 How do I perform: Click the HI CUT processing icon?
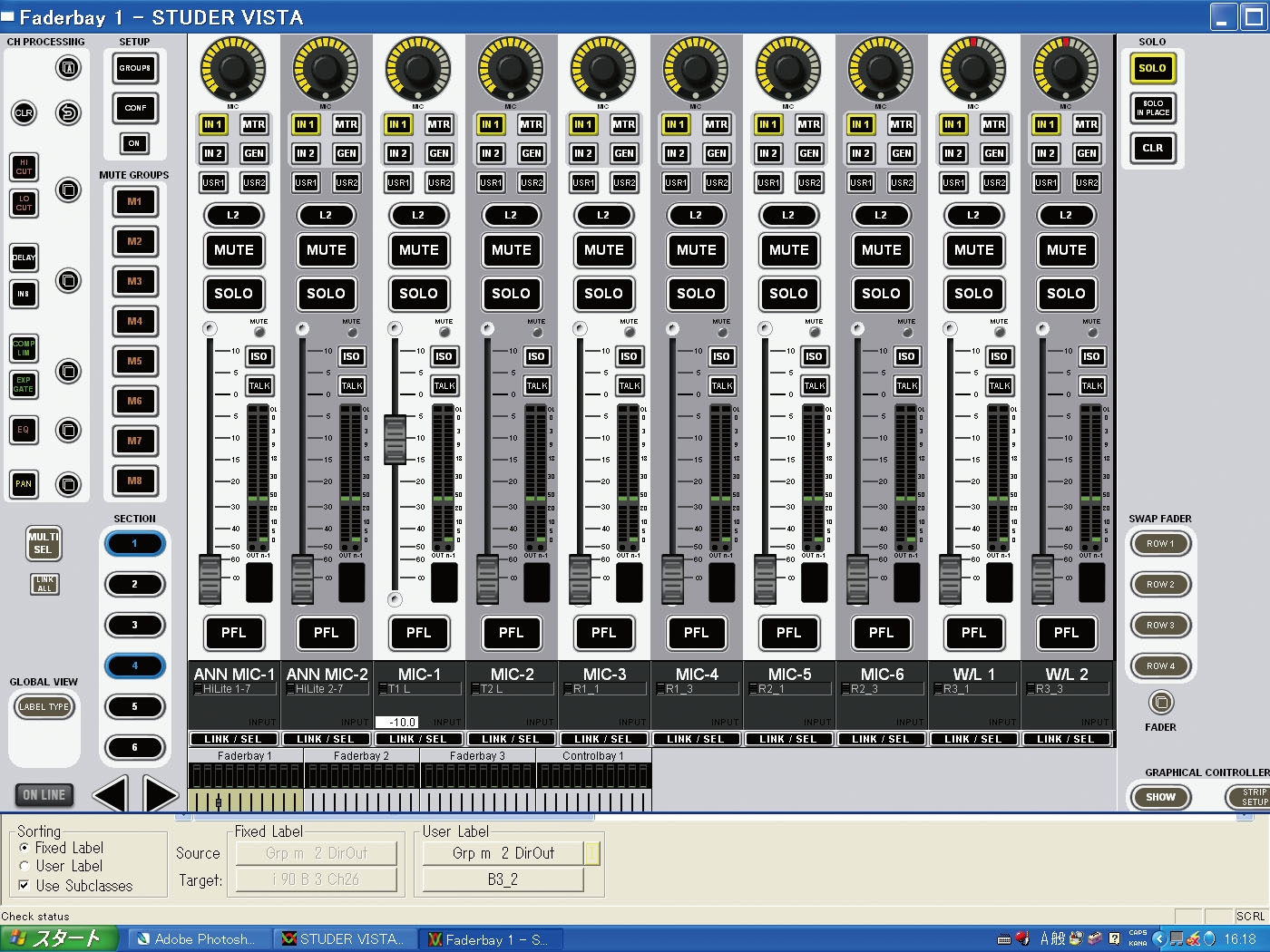pos(24,167)
